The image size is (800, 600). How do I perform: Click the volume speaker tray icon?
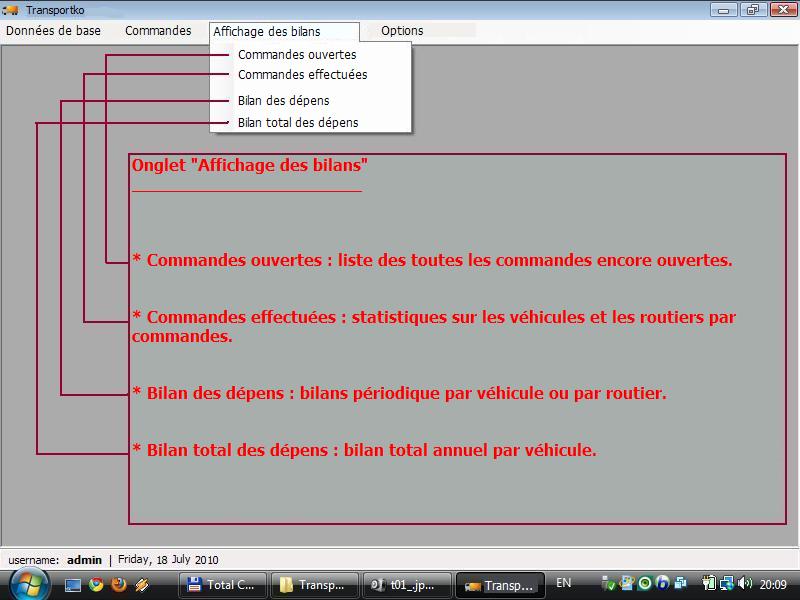click(745, 583)
